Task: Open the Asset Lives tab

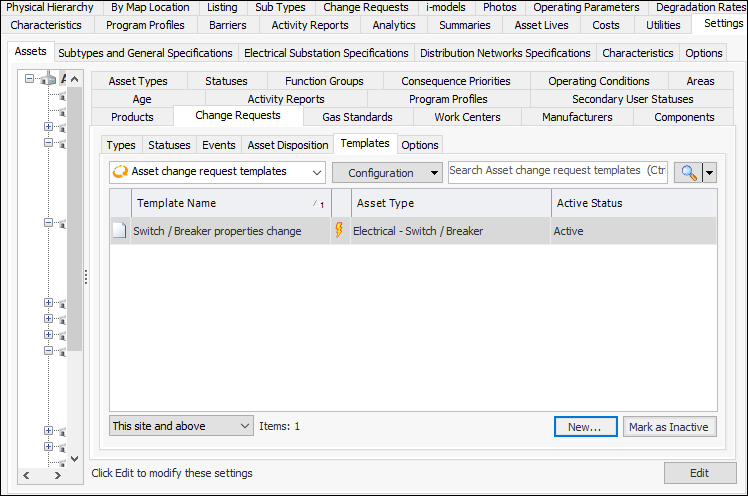Action: (541, 25)
